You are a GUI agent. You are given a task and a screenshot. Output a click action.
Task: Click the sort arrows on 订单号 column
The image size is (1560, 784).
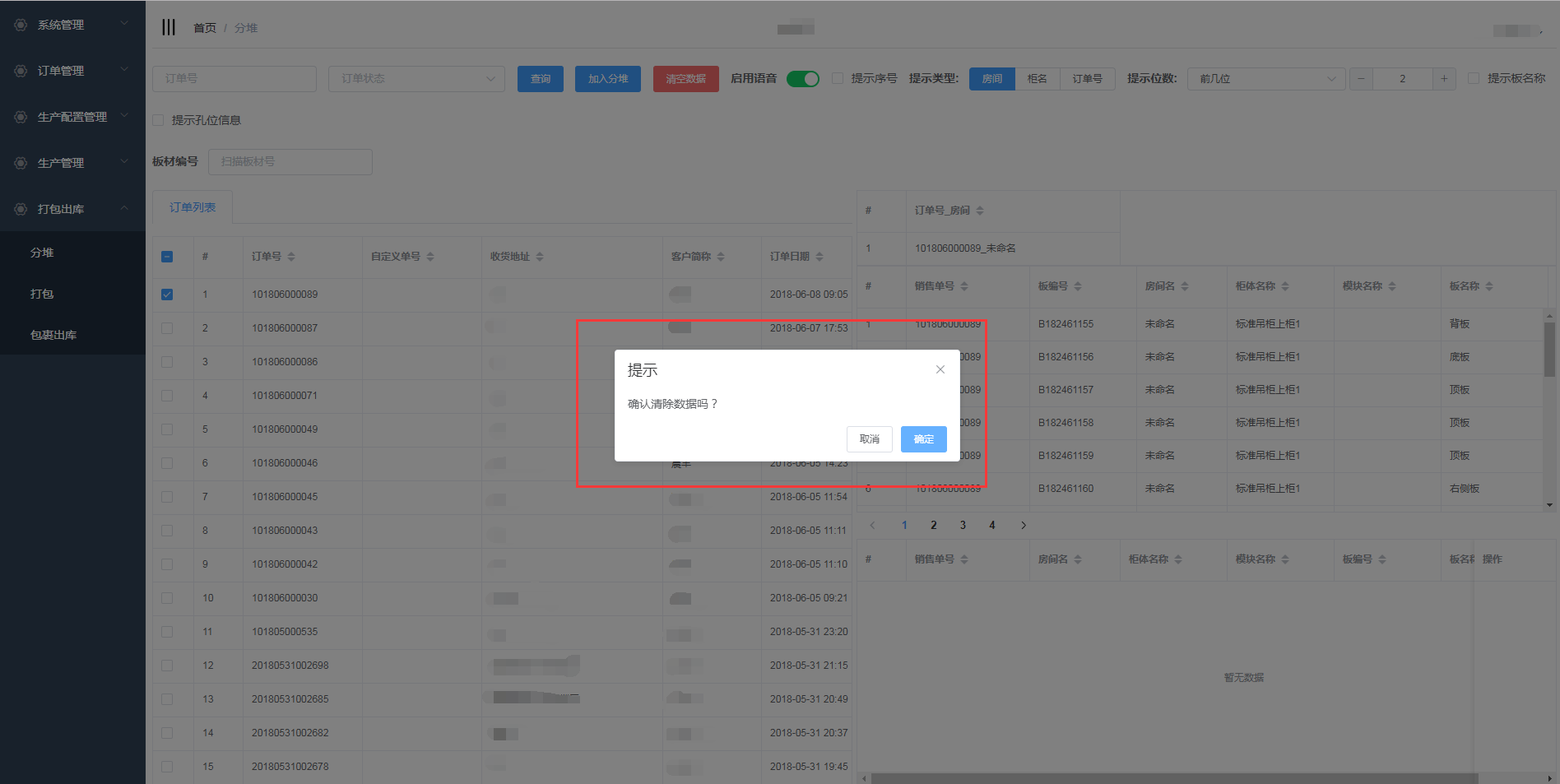(x=291, y=257)
